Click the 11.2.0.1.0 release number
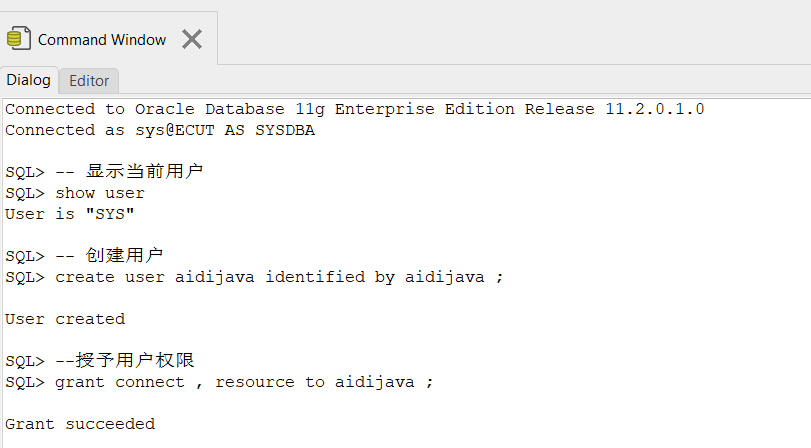The height and width of the screenshot is (448, 811). click(654, 109)
